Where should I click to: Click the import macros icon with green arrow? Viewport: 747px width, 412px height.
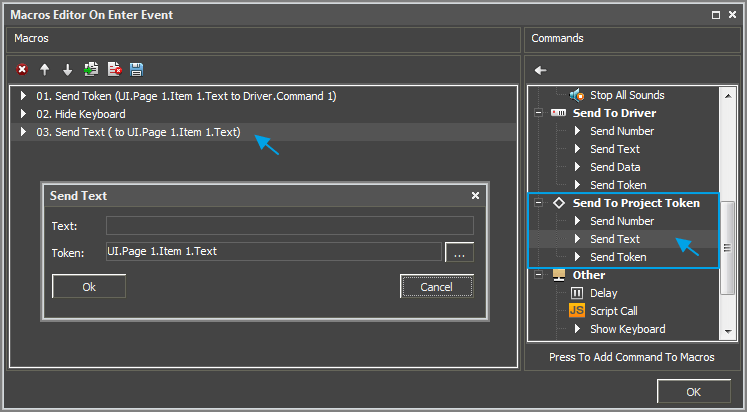click(x=91, y=70)
